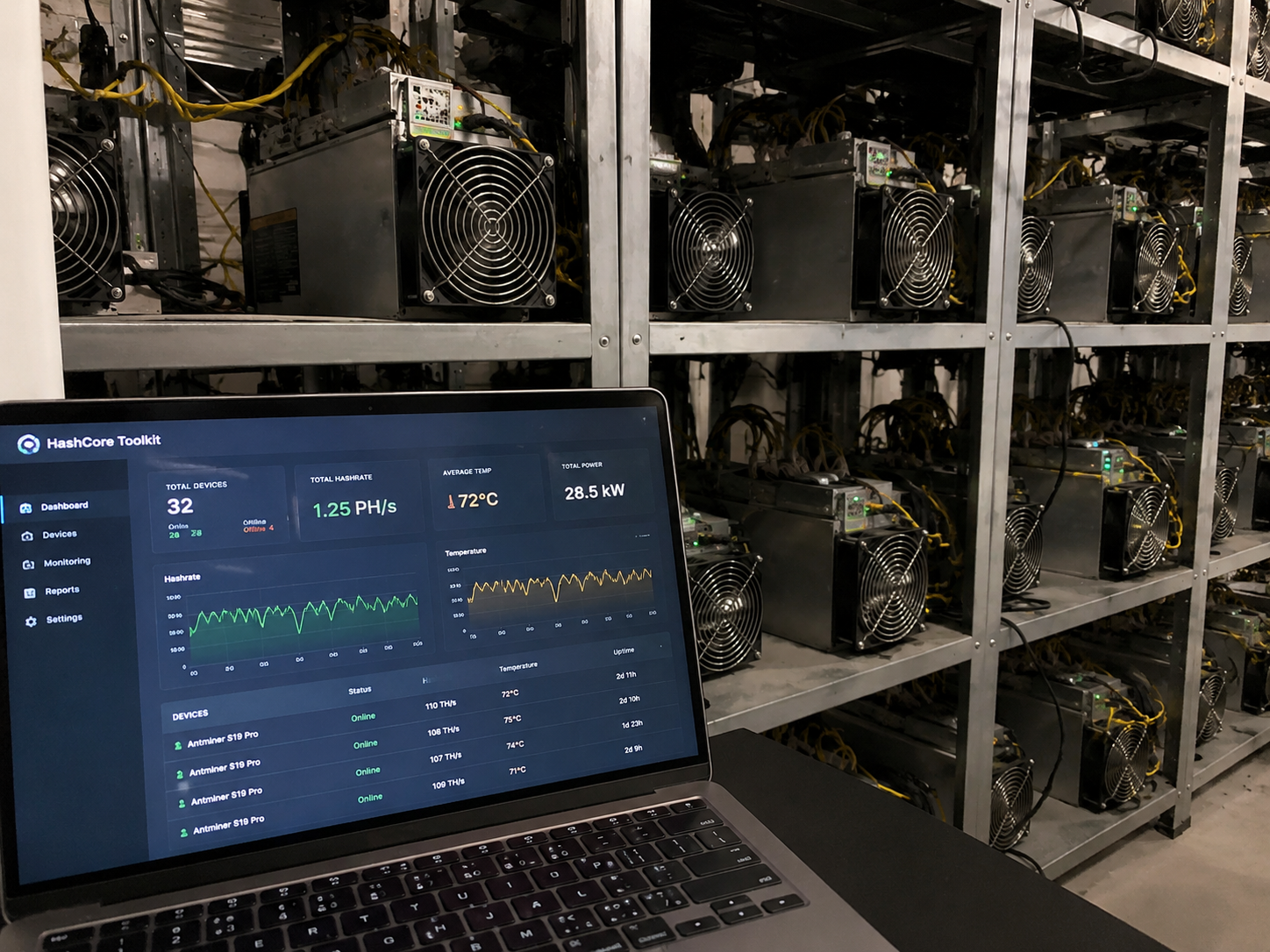
Task: Click the thermometer icon in Average Temp card
Action: point(451,502)
